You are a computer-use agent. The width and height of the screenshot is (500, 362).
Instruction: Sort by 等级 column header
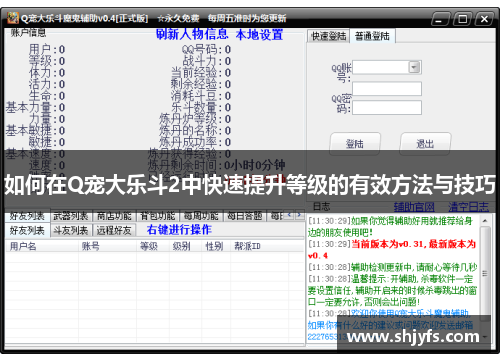click(x=153, y=246)
